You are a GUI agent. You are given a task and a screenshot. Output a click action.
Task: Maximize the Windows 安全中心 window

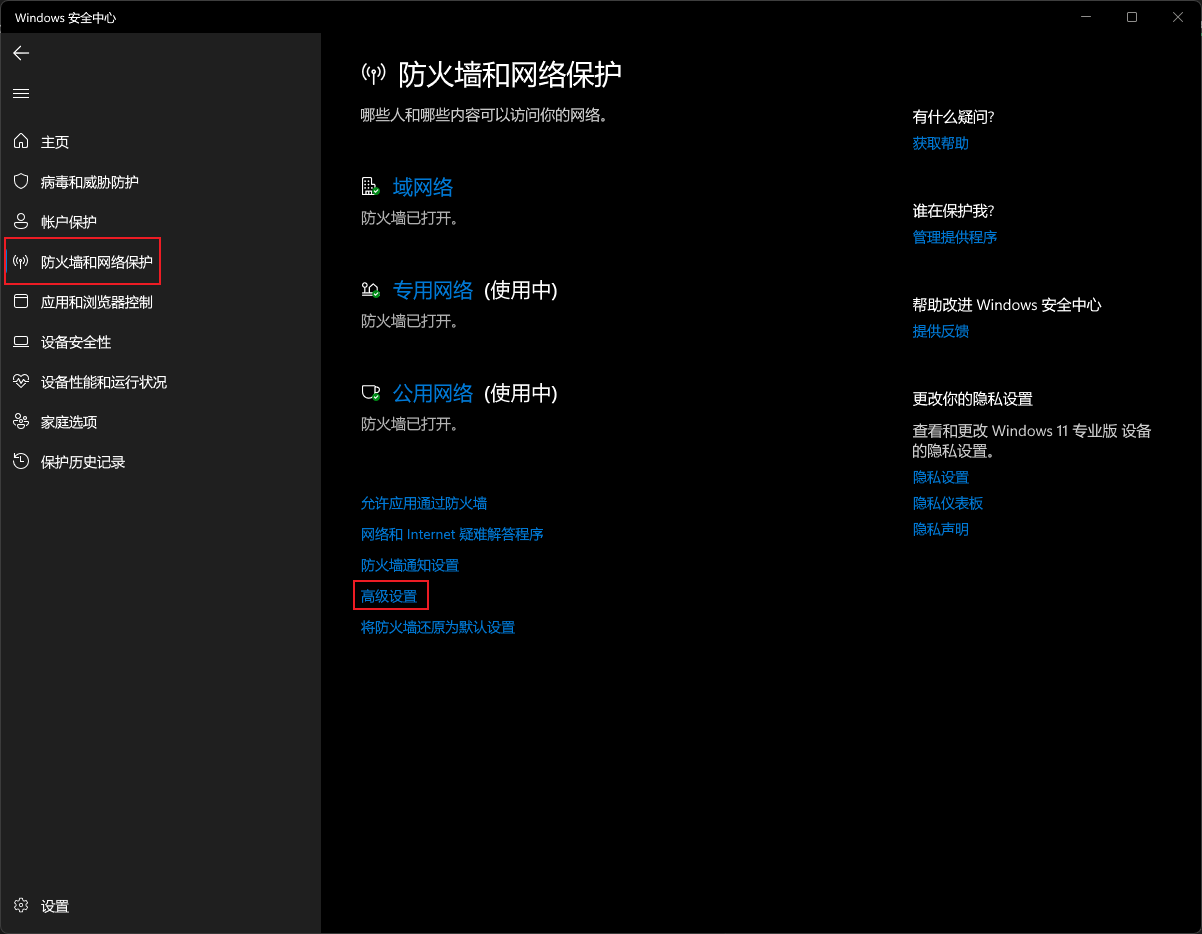click(1132, 17)
